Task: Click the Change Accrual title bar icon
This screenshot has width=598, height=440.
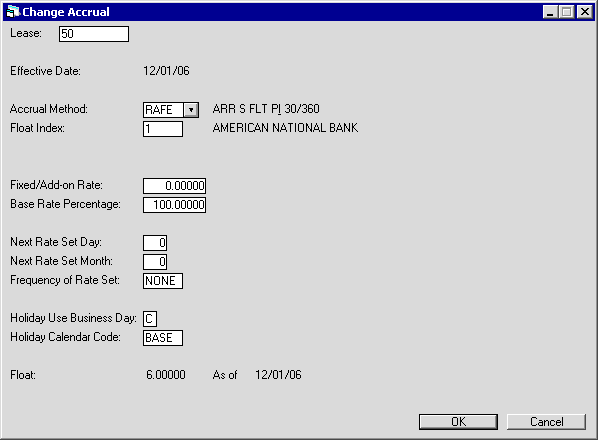Action: click(x=13, y=12)
